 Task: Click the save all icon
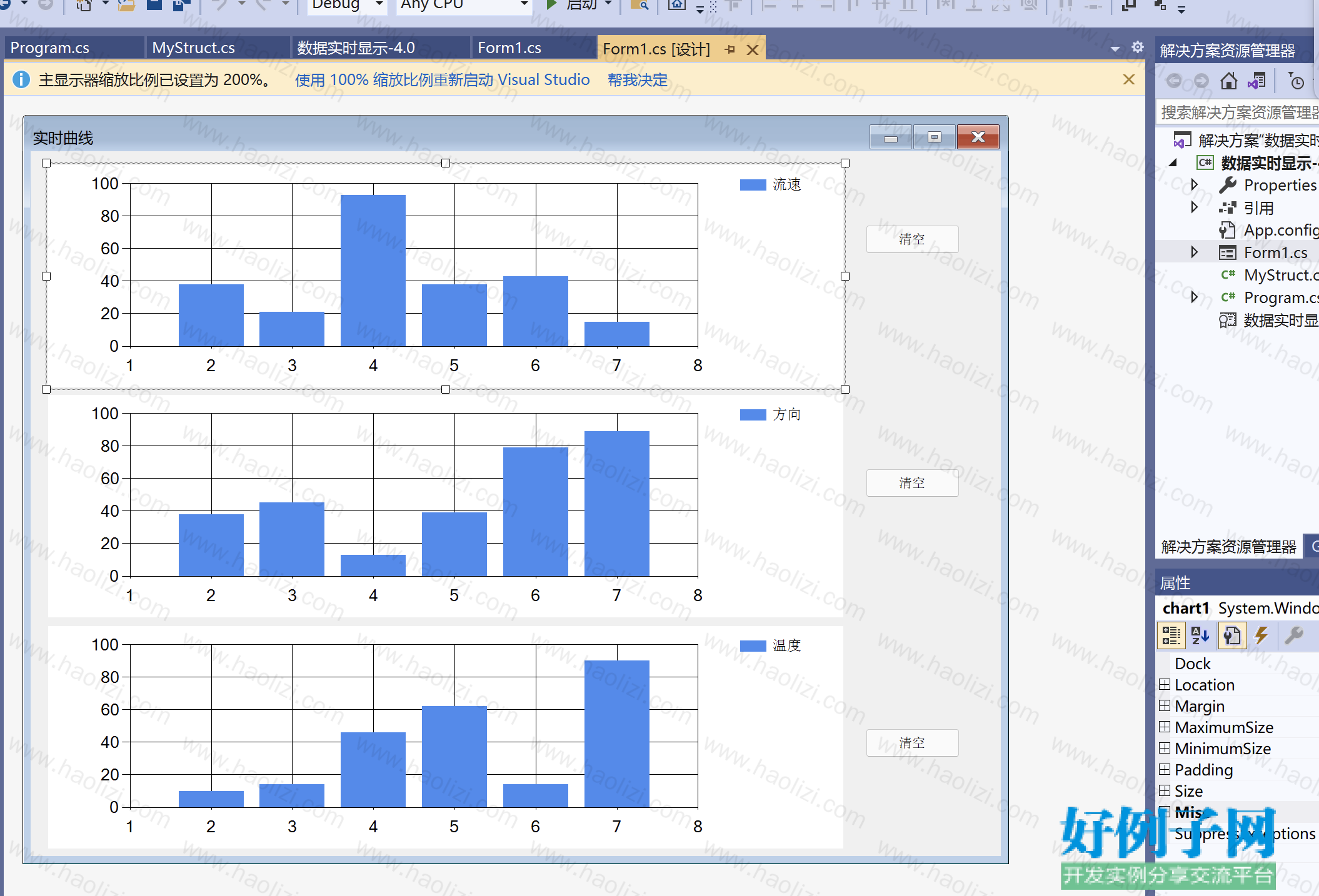181,5
